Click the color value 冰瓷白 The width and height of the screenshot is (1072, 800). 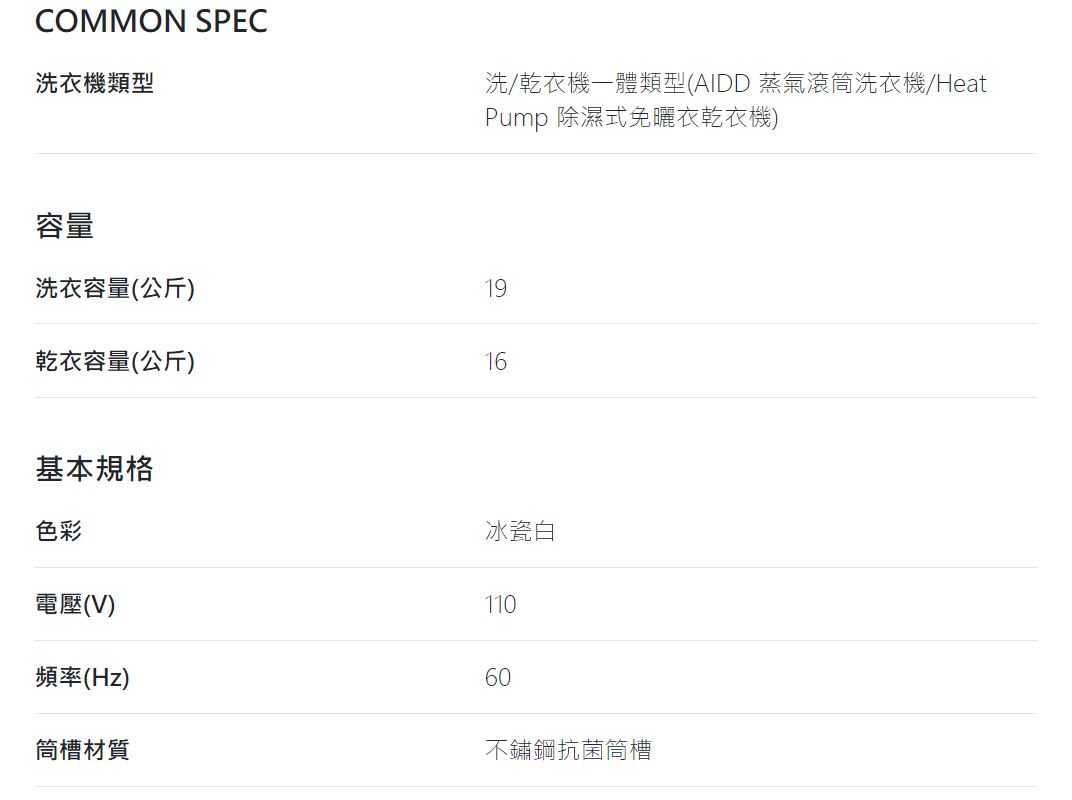point(520,531)
